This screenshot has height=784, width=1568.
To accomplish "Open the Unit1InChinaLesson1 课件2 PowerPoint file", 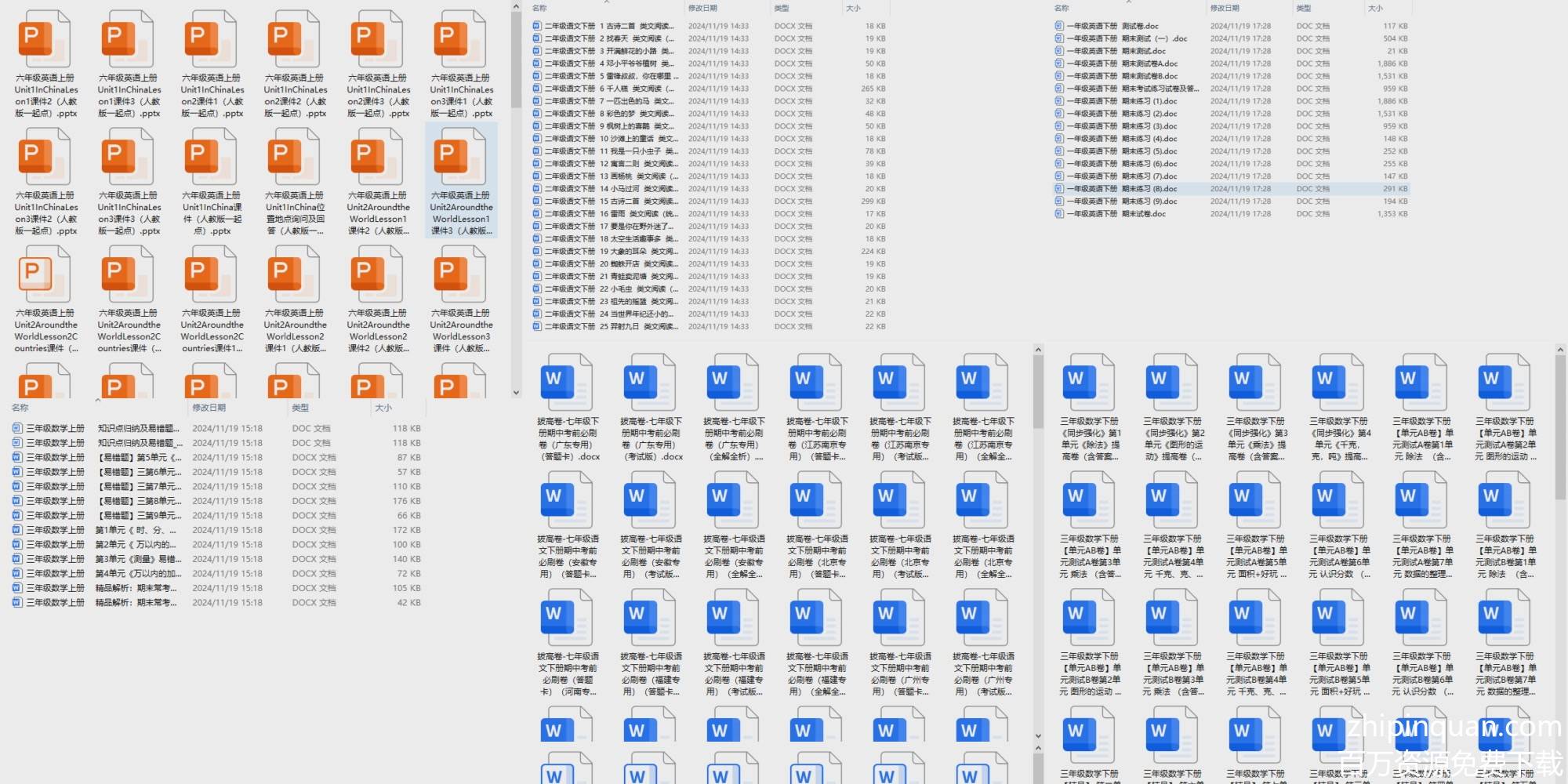I will pyautogui.click(x=46, y=39).
